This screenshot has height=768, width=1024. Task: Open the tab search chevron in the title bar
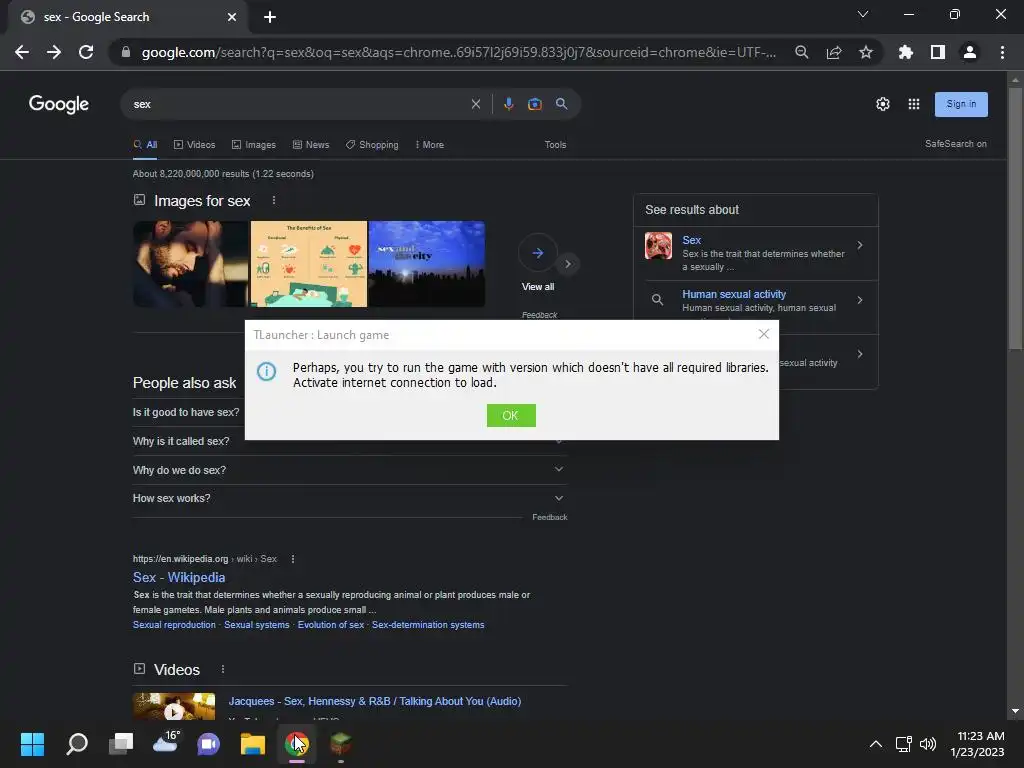tap(863, 14)
